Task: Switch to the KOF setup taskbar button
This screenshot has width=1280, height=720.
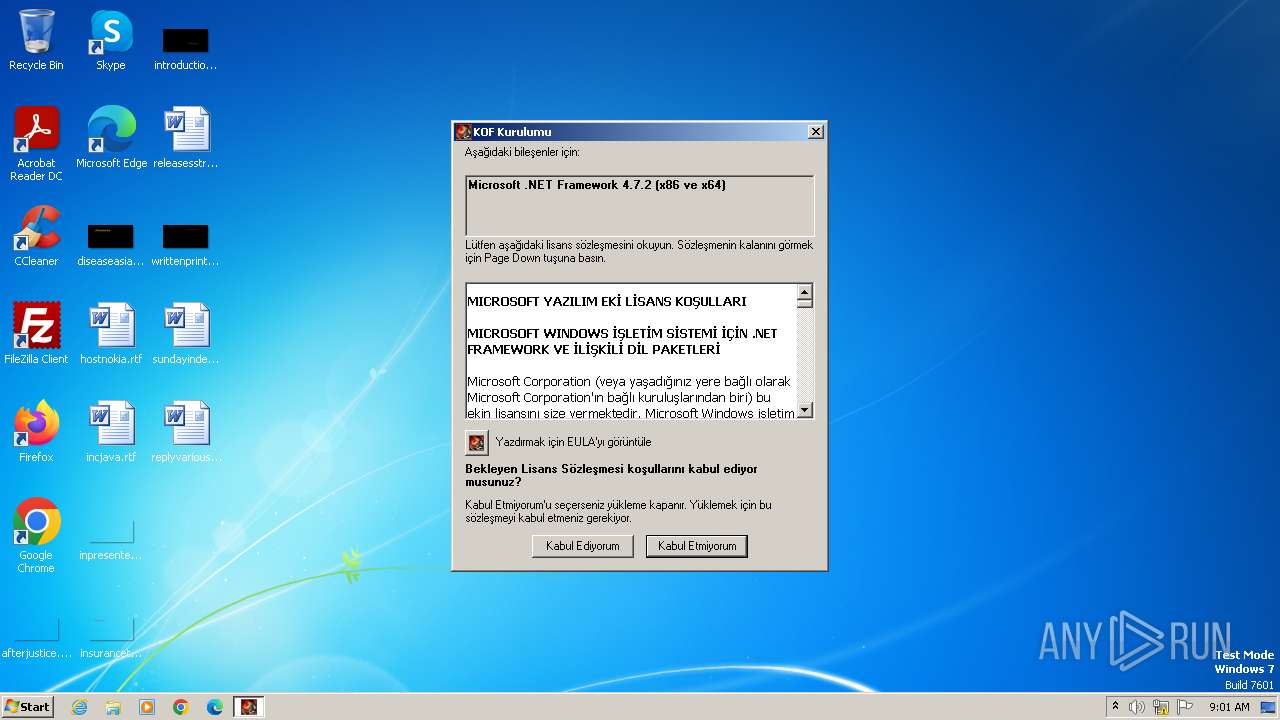Action: coord(249,707)
